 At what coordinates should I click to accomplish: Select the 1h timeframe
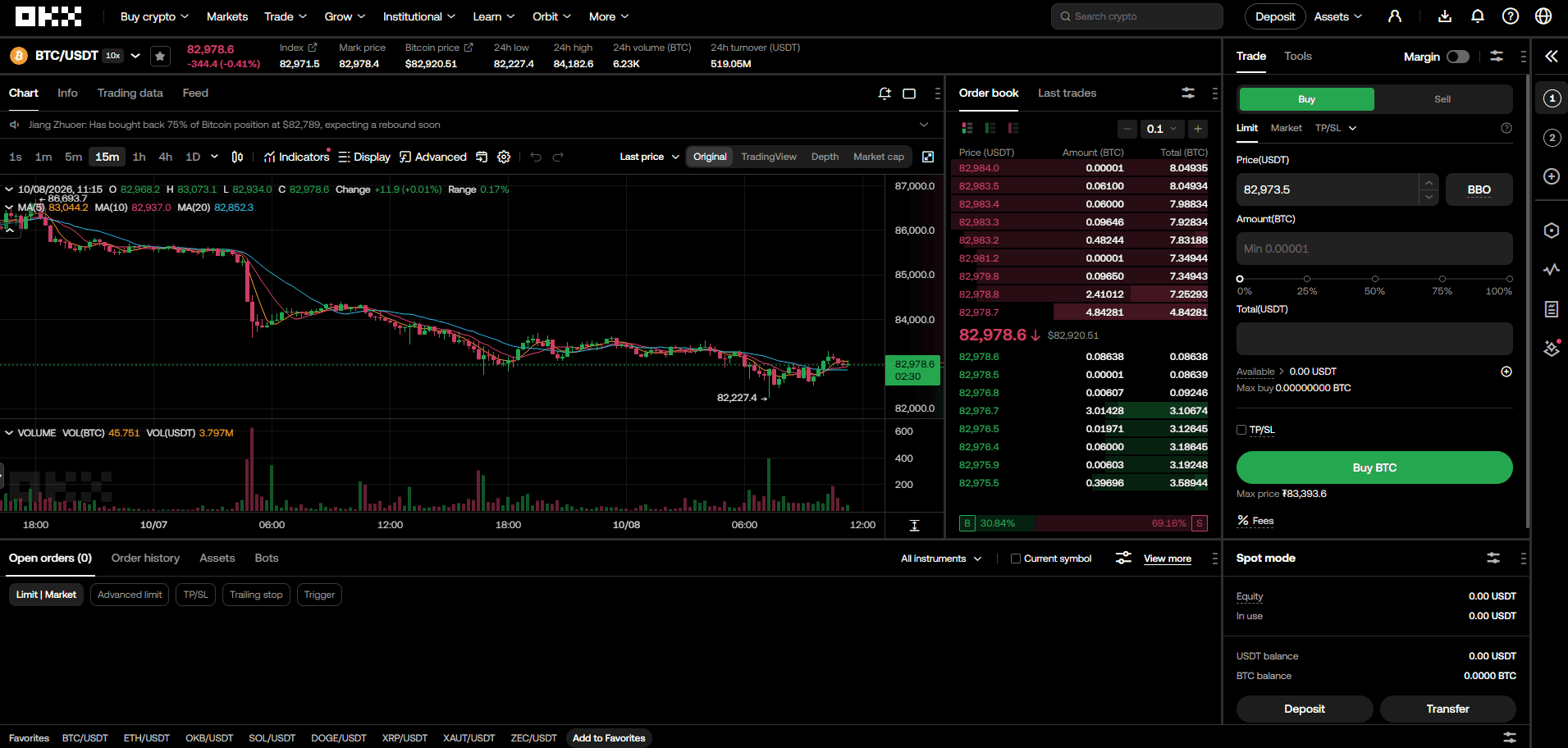[139, 157]
